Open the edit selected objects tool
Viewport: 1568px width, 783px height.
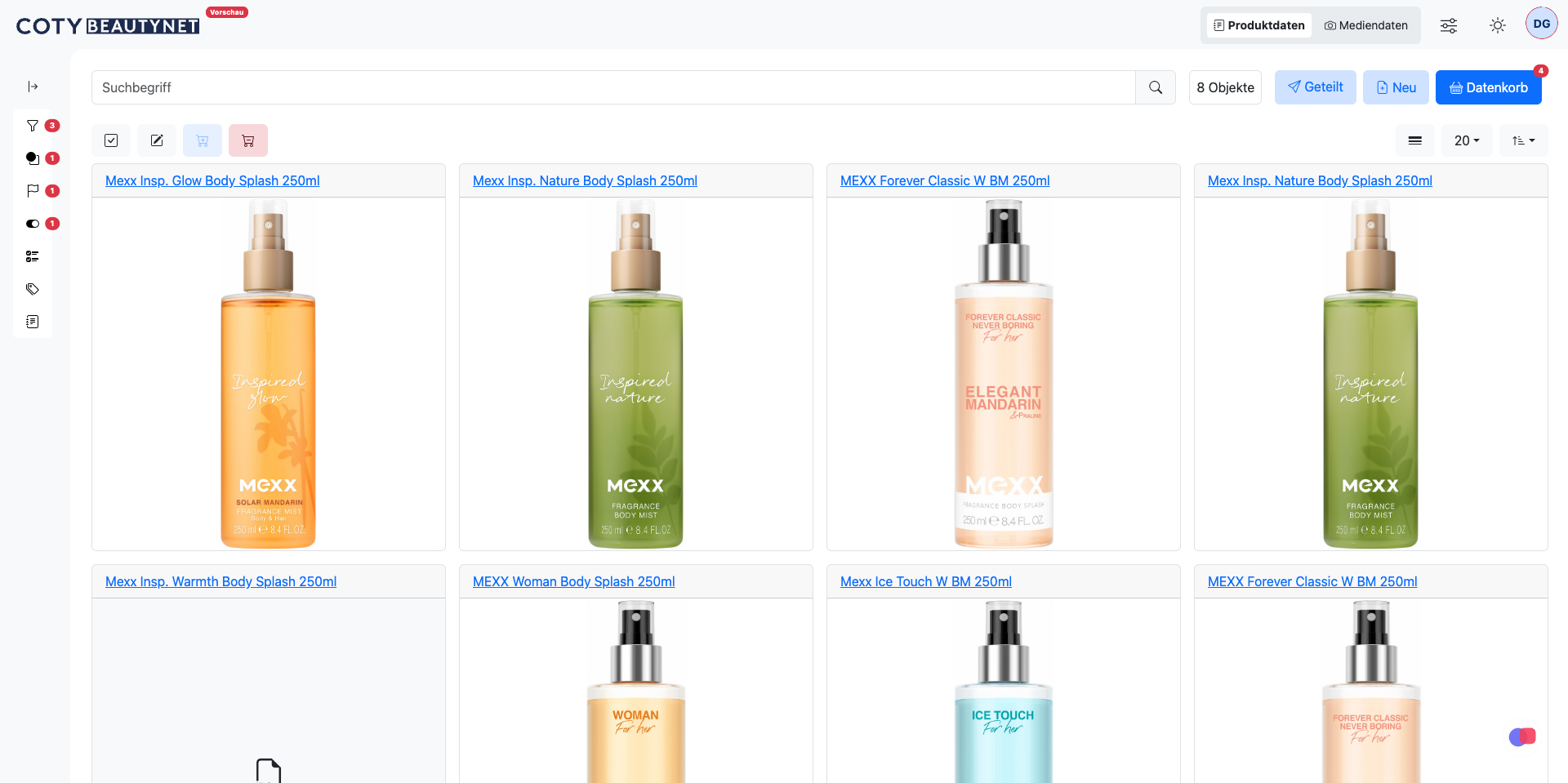pos(157,140)
